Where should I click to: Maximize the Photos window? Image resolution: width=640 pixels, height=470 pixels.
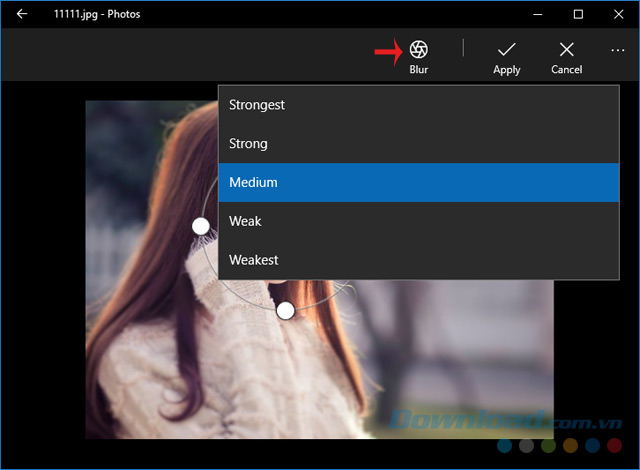point(578,14)
